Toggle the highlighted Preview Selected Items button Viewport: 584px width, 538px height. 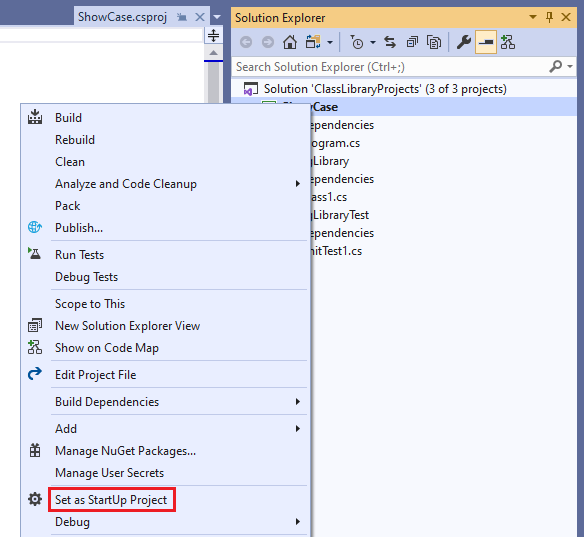coord(486,42)
